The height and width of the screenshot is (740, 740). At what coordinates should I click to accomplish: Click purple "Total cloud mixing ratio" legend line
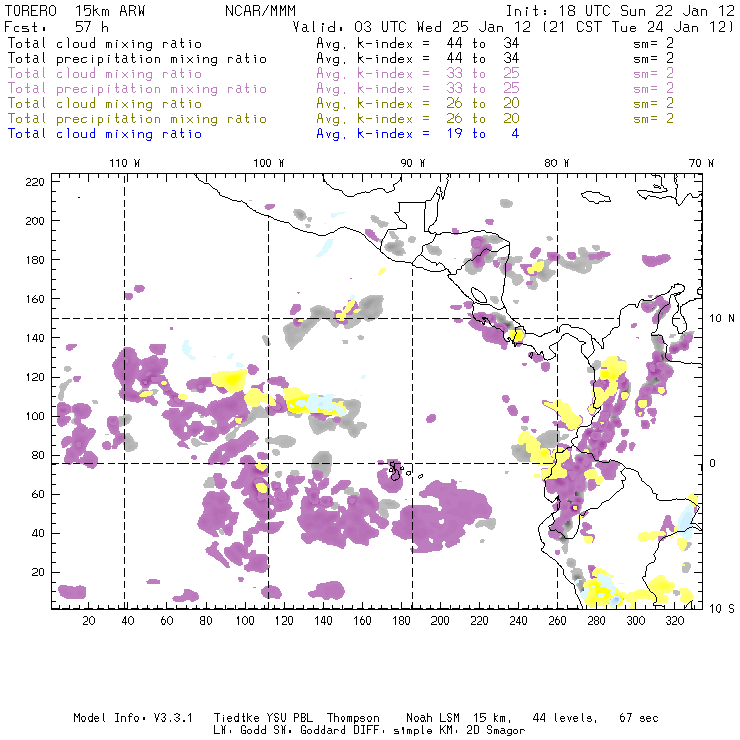(105, 74)
